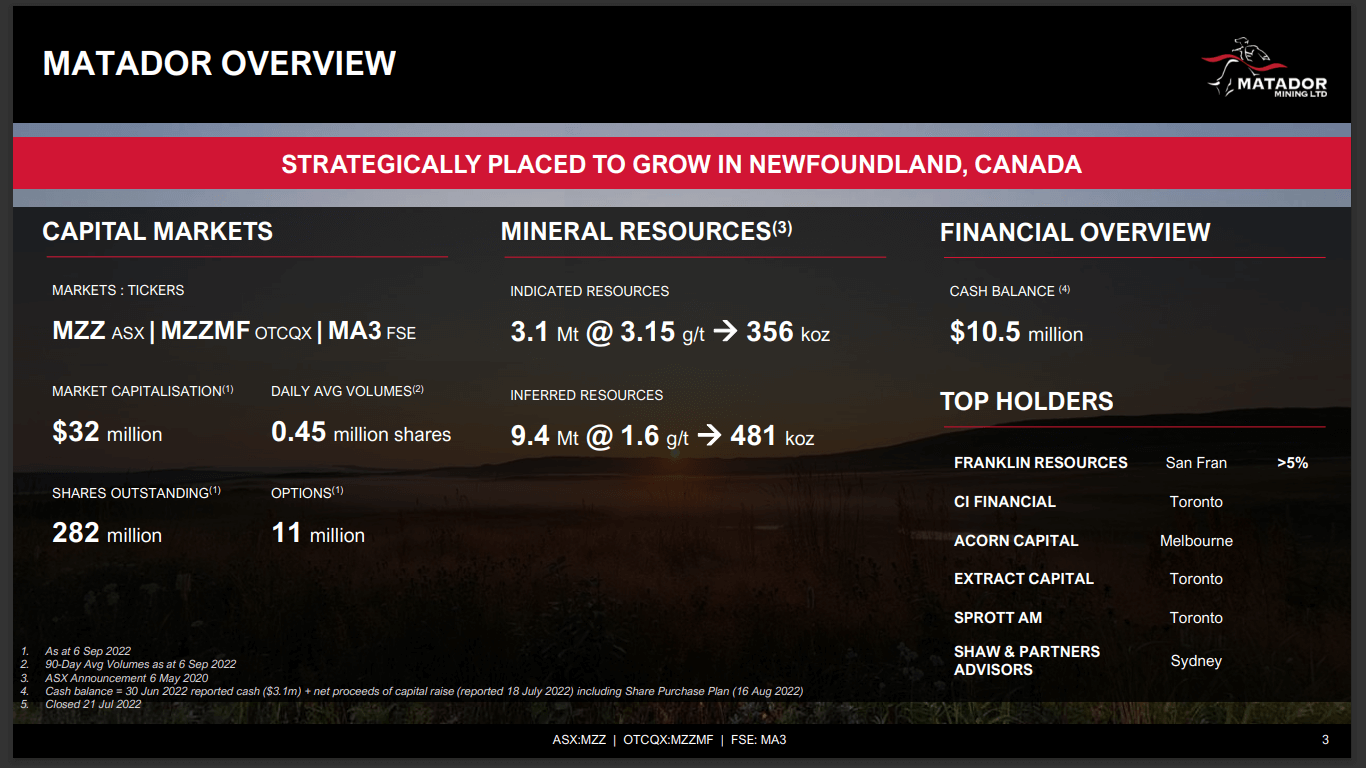Click the Melbourne location text

tap(1196, 541)
